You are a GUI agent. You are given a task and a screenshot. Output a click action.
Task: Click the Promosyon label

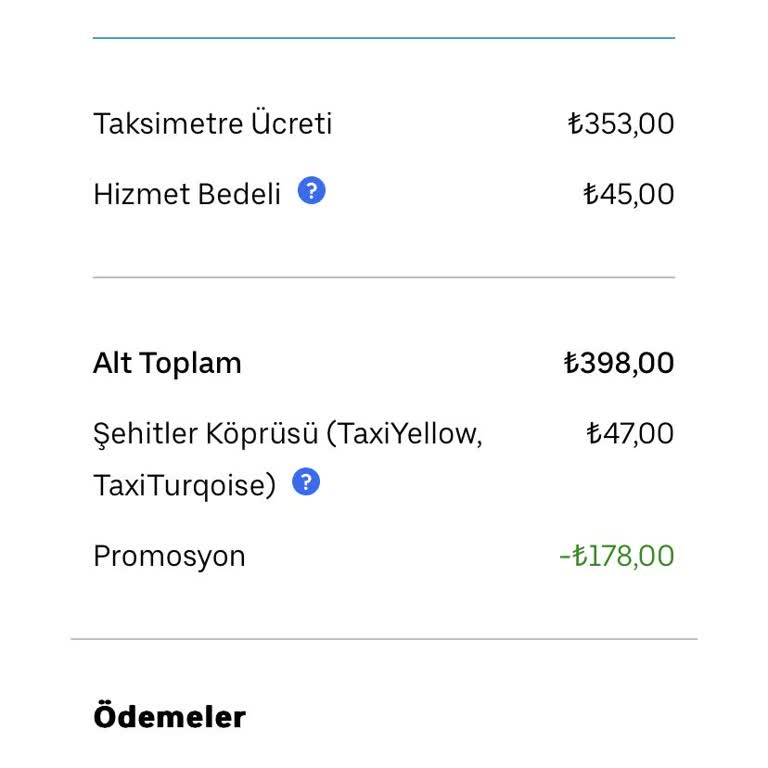[169, 556]
